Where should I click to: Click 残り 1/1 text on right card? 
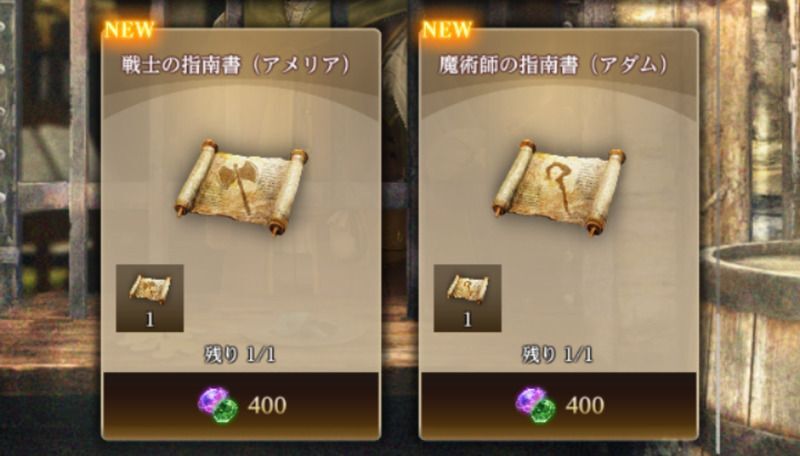pyautogui.click(x=558, y=354)
